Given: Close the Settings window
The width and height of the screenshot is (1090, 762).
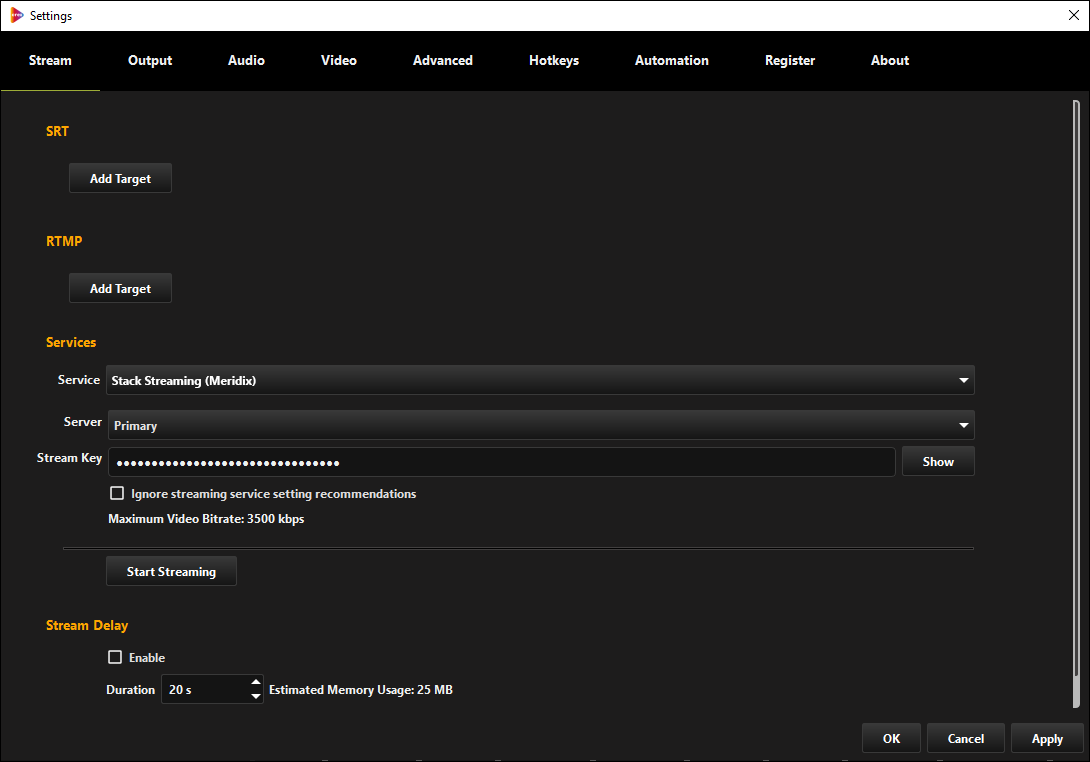Looking at the screenshot, I should pos(1073,15).
